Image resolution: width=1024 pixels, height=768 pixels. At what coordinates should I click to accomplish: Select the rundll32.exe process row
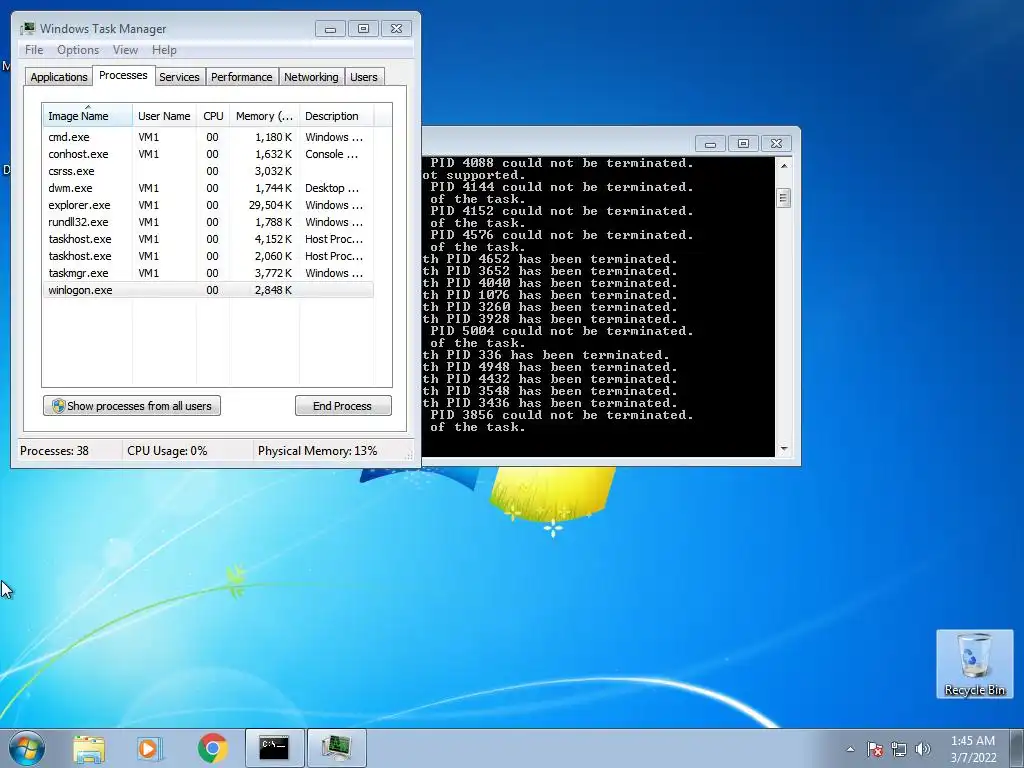208,222
